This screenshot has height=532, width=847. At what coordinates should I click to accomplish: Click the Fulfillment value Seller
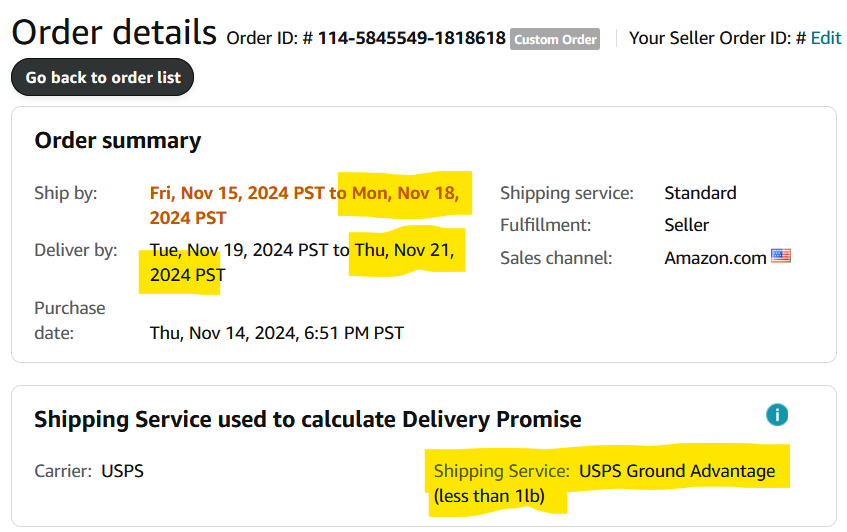tap(687, 225)
